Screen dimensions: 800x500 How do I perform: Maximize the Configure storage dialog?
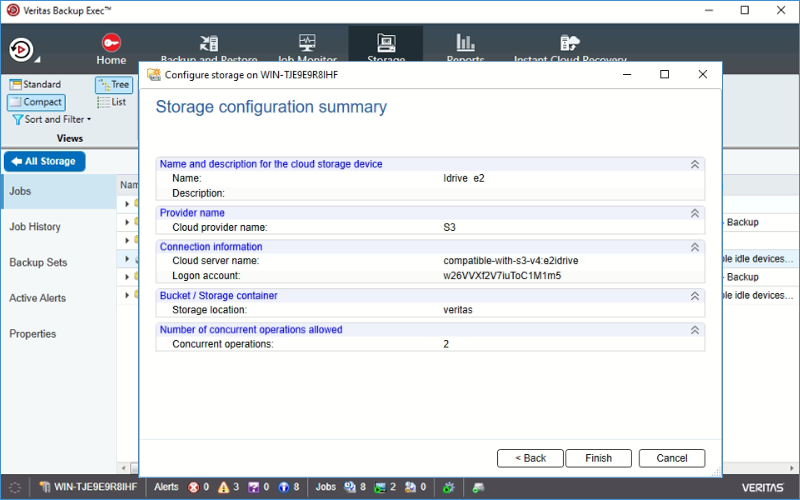pos(664,74)
